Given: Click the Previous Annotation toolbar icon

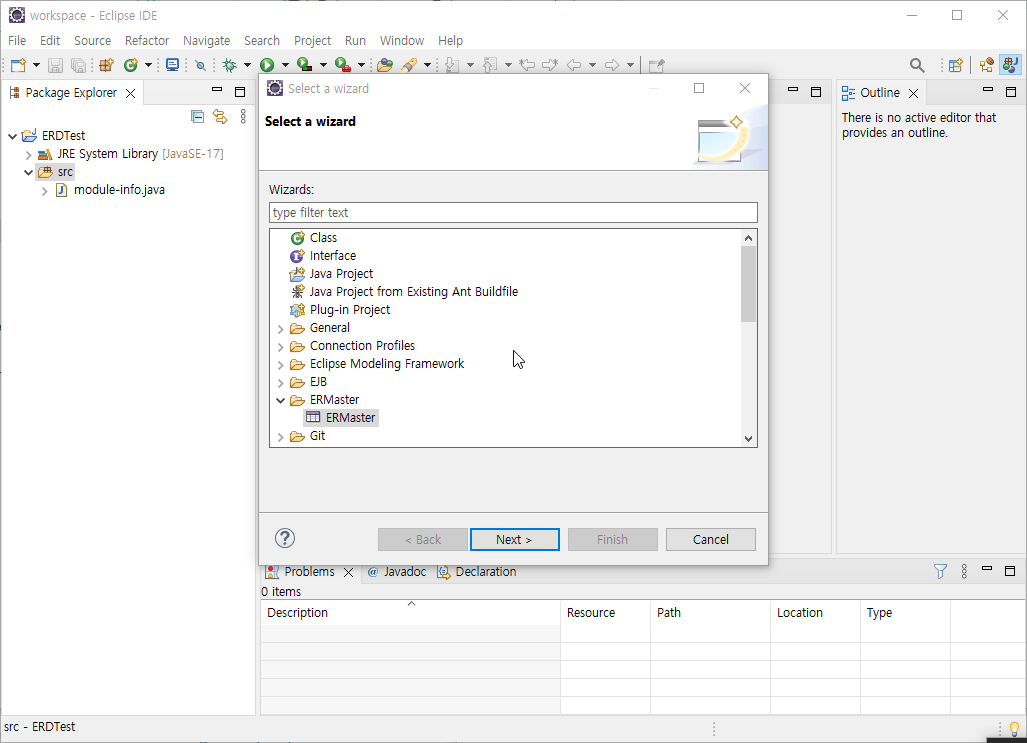Looking at the screenshot, I should 490,65.
